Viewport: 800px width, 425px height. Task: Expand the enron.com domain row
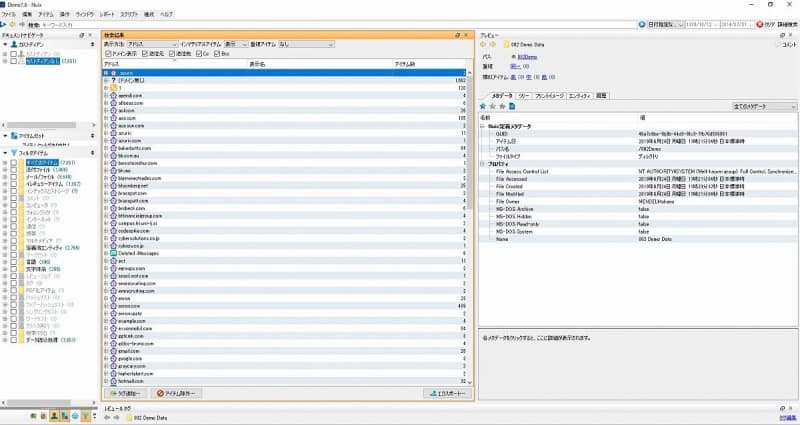click(x=107, y=306)
